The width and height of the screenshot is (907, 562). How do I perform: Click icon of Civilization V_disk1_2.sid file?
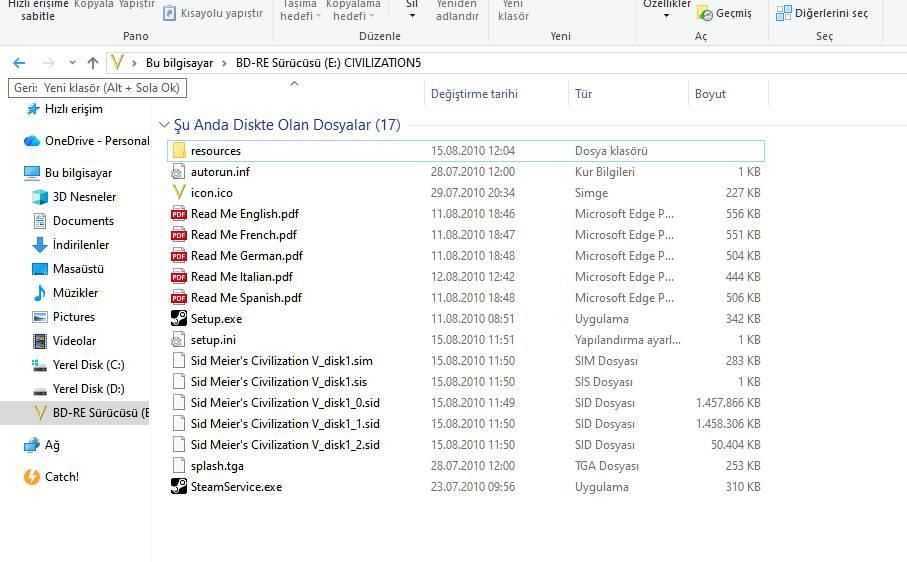[179, 445]
